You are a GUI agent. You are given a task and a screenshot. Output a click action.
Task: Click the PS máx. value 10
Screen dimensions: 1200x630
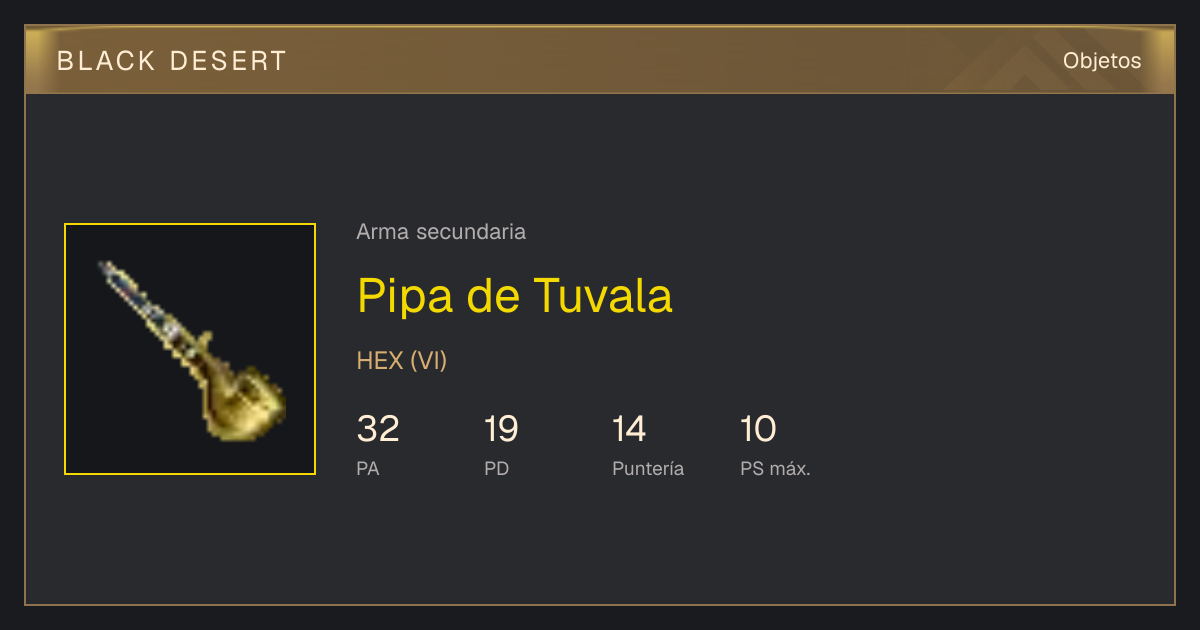(x=758, y=429)
